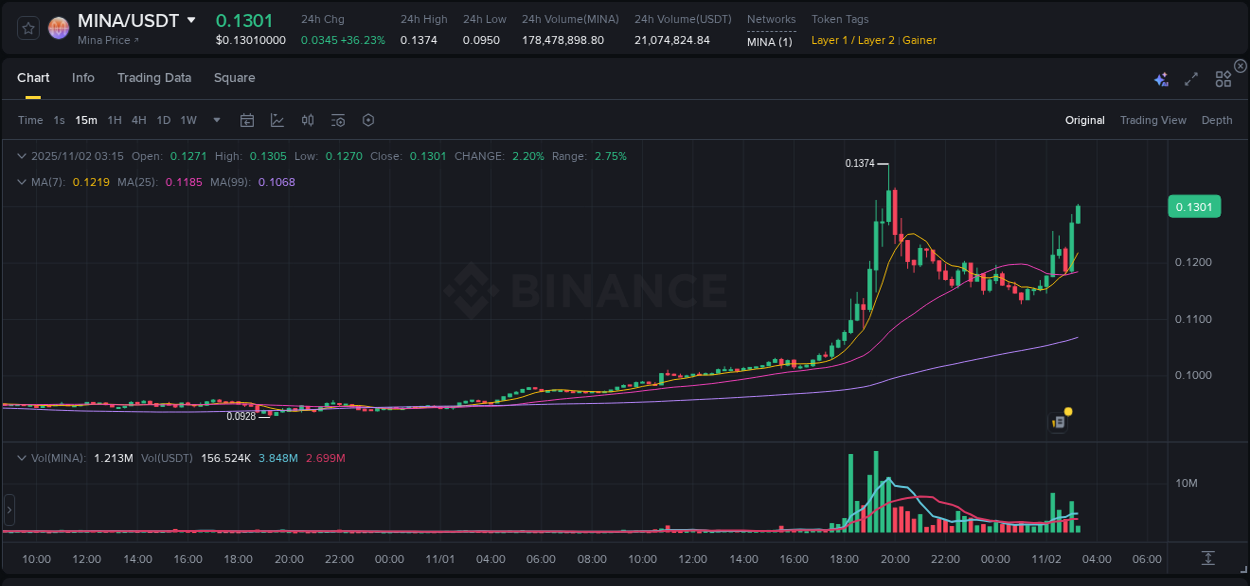1250x586 pixels.
Task: Select the 15m timeframe interval
Action: [86, 119]
